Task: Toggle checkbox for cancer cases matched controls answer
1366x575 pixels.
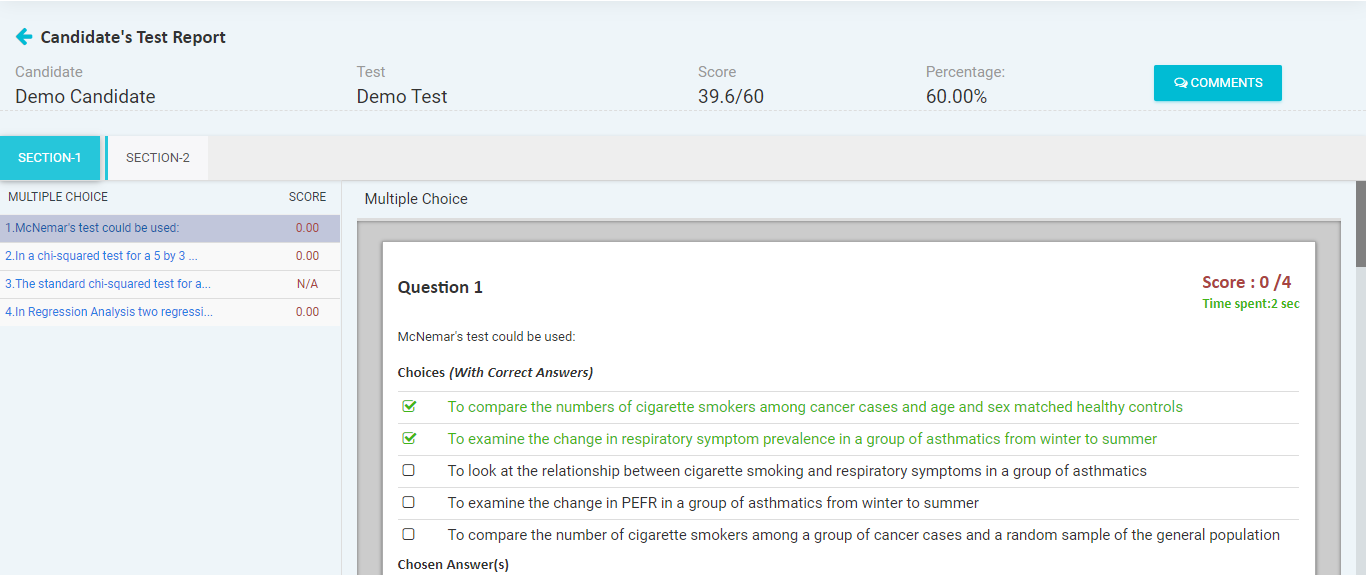Action: (x=408, y=407)
